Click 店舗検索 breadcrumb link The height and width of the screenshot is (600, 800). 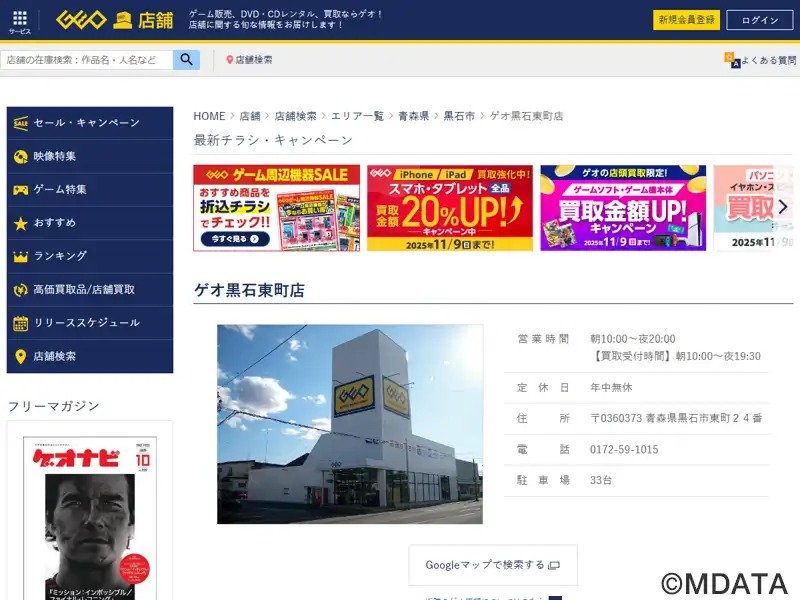[x=295, y=116]
